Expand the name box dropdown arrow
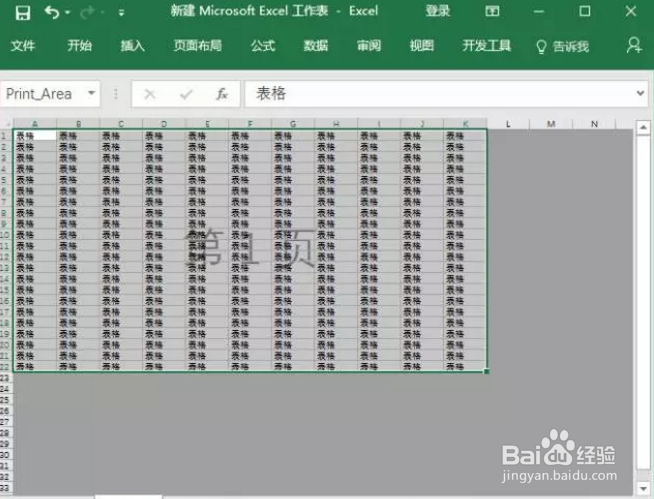Image resolution: width=654 pixels, height=499 pixels. [x=92, y=93]
